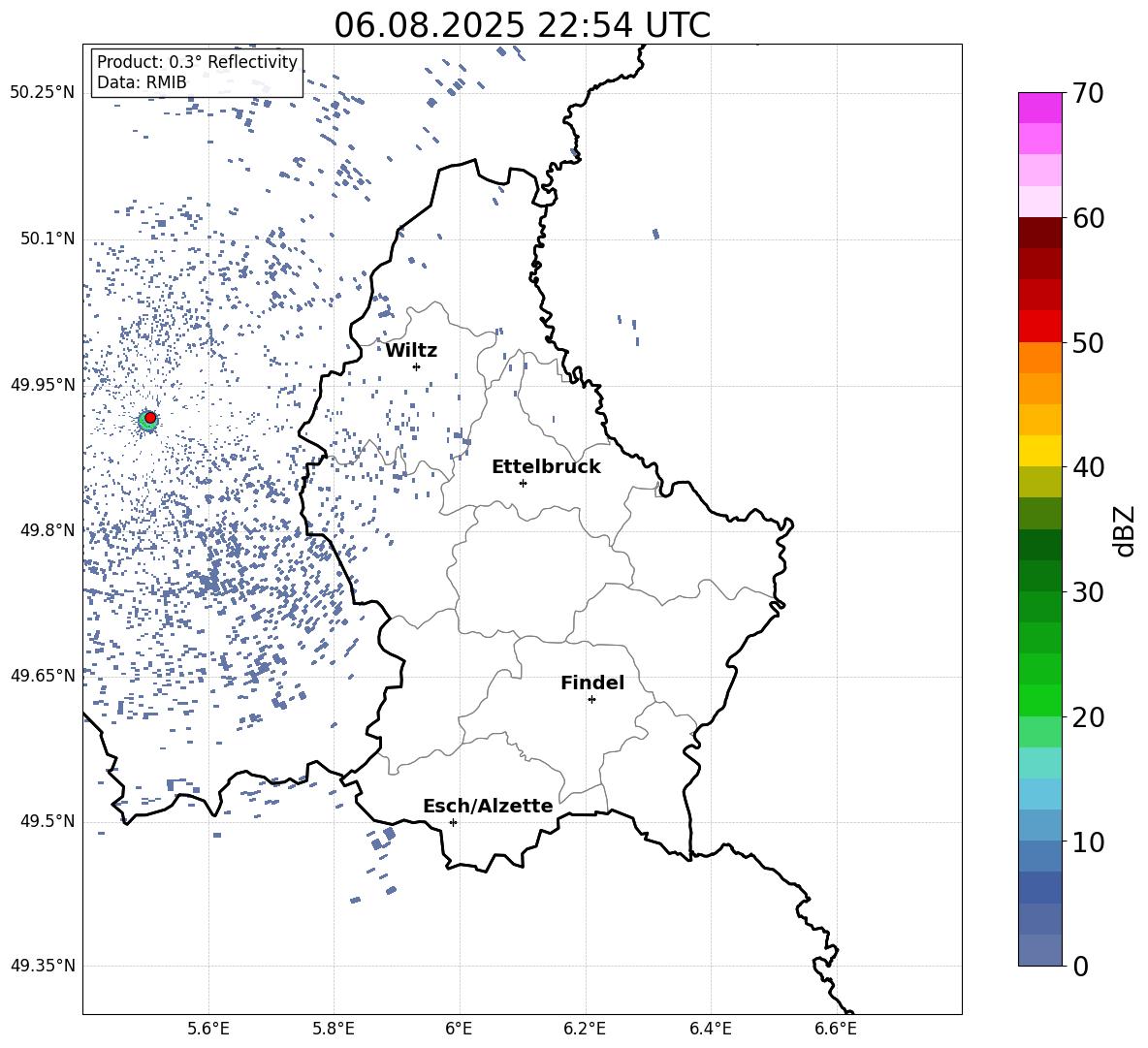Screen dimensions: 1148x1048
Task: Click the 10 tick on the colorbar
Action: click(x=1089, y=842)
